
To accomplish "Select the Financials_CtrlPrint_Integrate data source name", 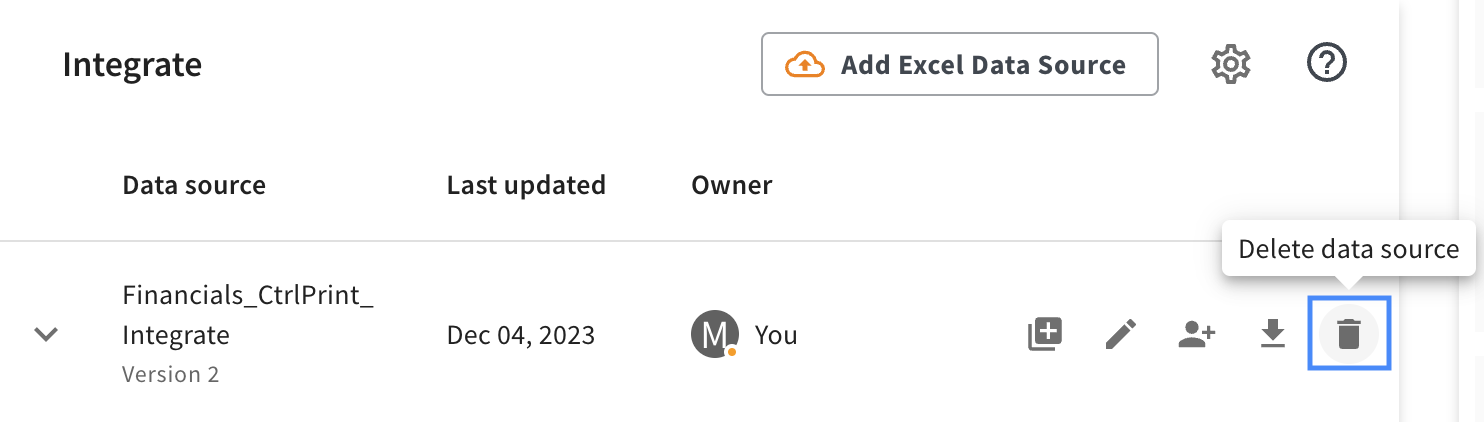I will click(x=247, y=315).
